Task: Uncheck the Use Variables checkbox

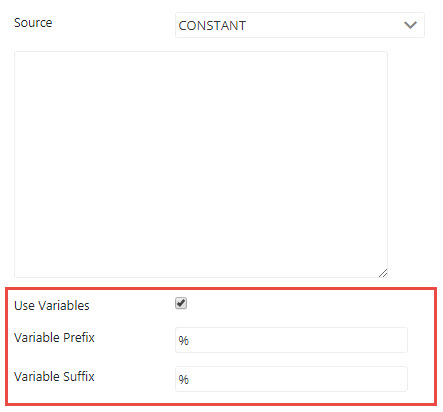Action: tap(181, 303)
